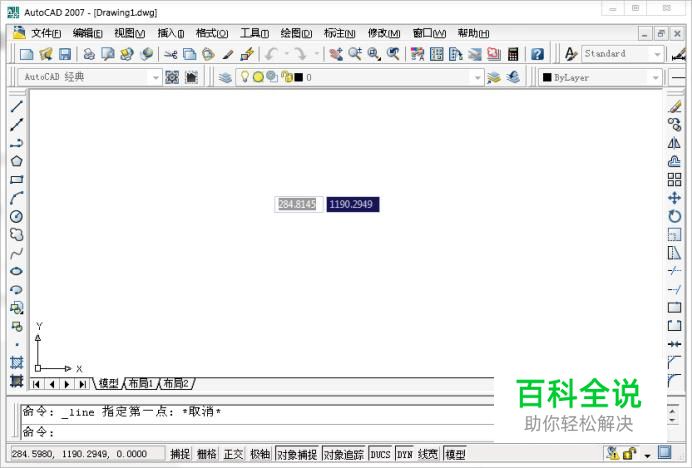Screen dimensions: 692x468
Task: Click the Save icon in standard toolbar
Action: click(x=65, y=54)
